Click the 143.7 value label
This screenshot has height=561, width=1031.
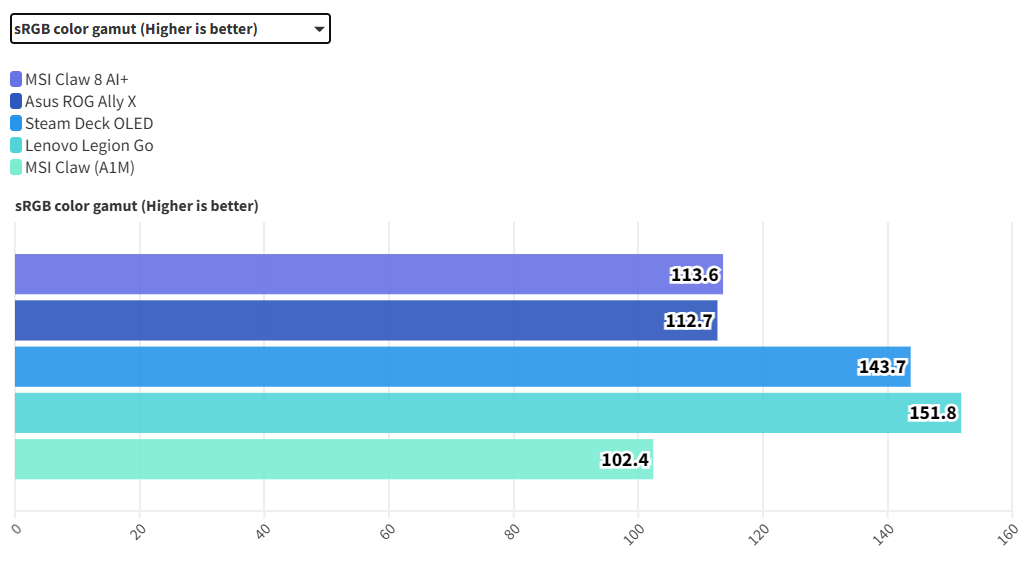(x=882, y=367)
